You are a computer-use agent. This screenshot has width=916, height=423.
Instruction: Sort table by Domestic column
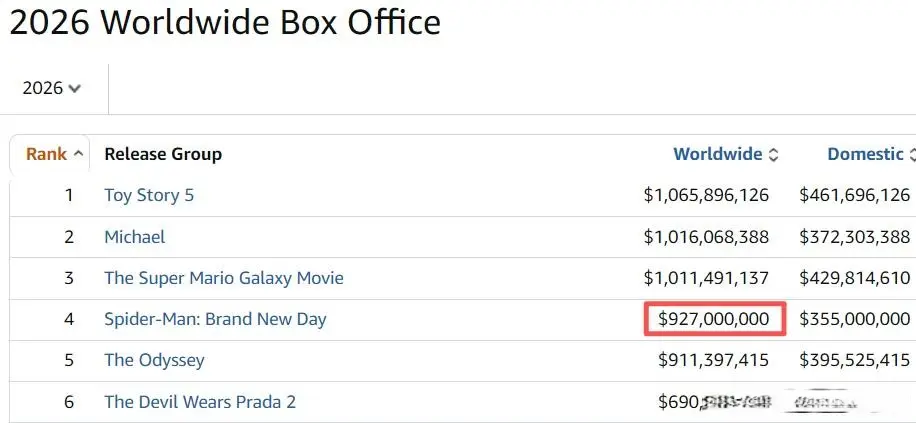point(865,154)
